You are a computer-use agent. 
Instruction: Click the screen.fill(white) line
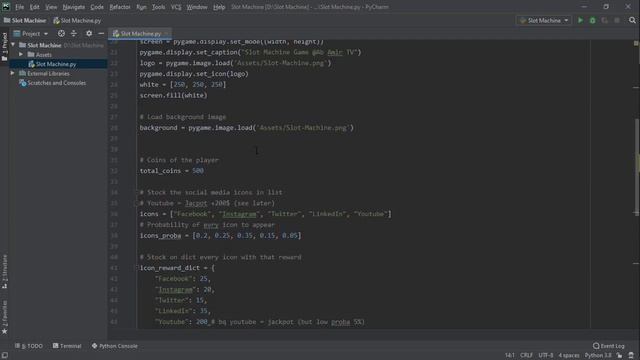coord(173,96)
